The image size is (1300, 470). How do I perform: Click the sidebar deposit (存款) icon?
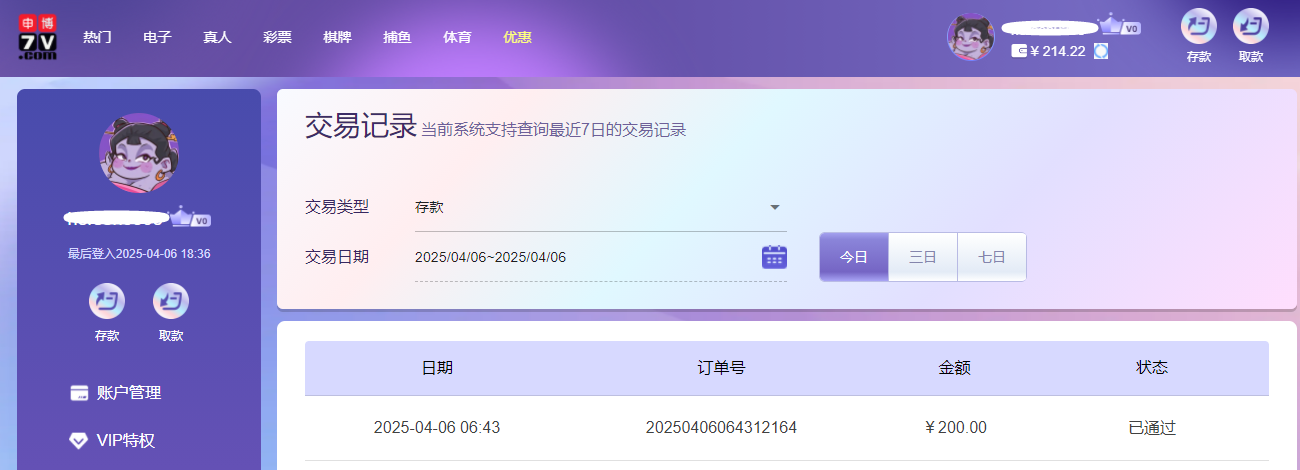click(x=107, y=301)
